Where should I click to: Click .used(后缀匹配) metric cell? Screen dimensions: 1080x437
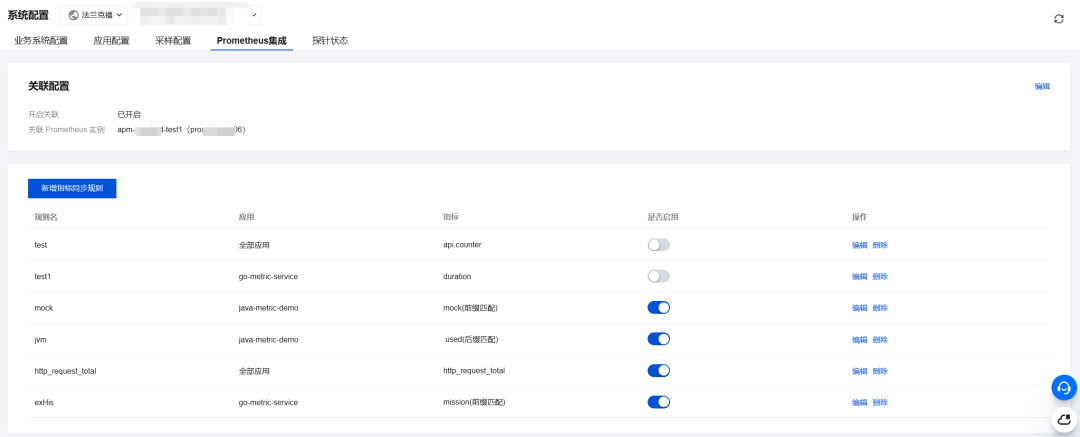[470, 340]
